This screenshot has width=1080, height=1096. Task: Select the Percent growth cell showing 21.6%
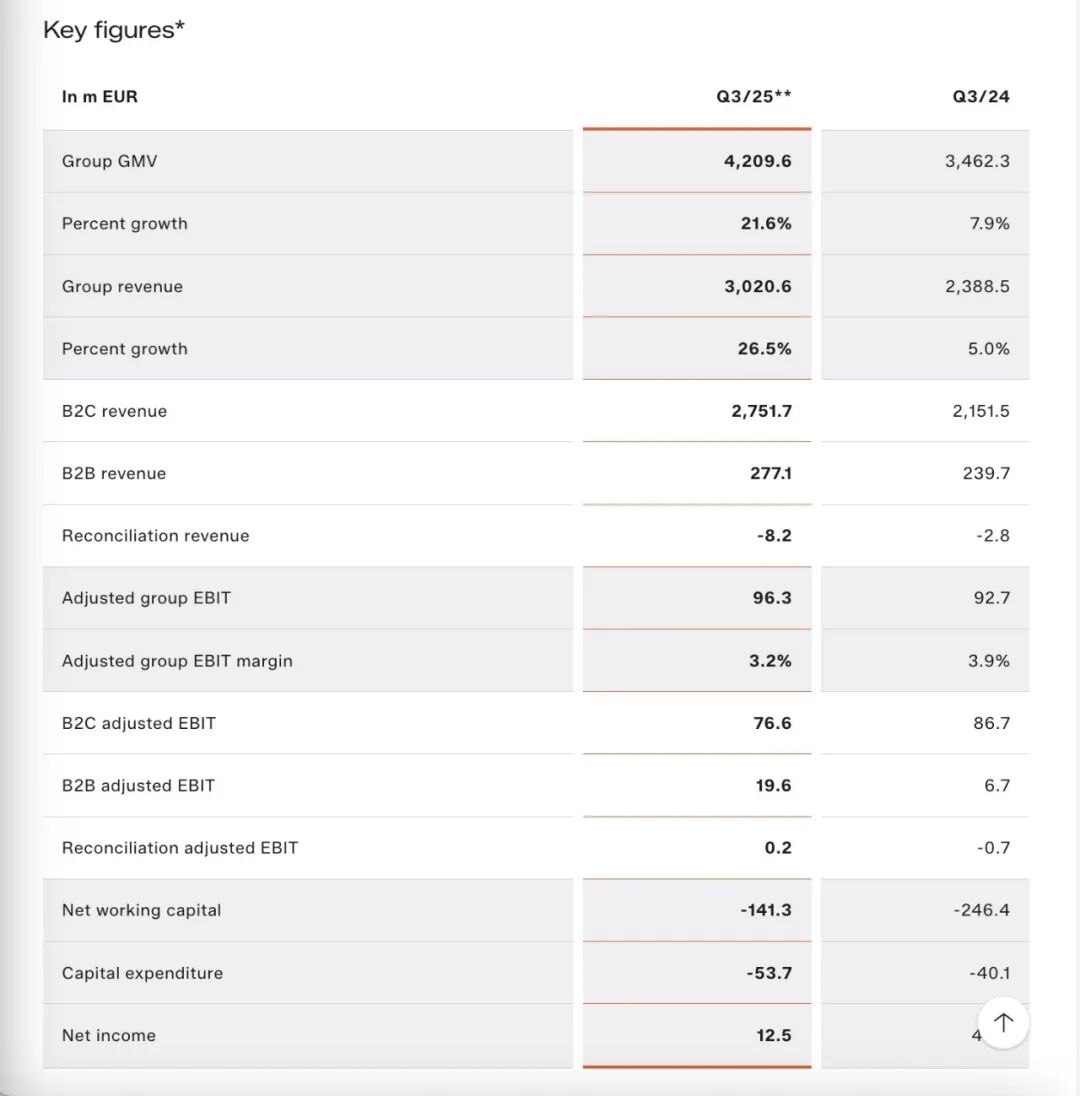coord(766,223)
